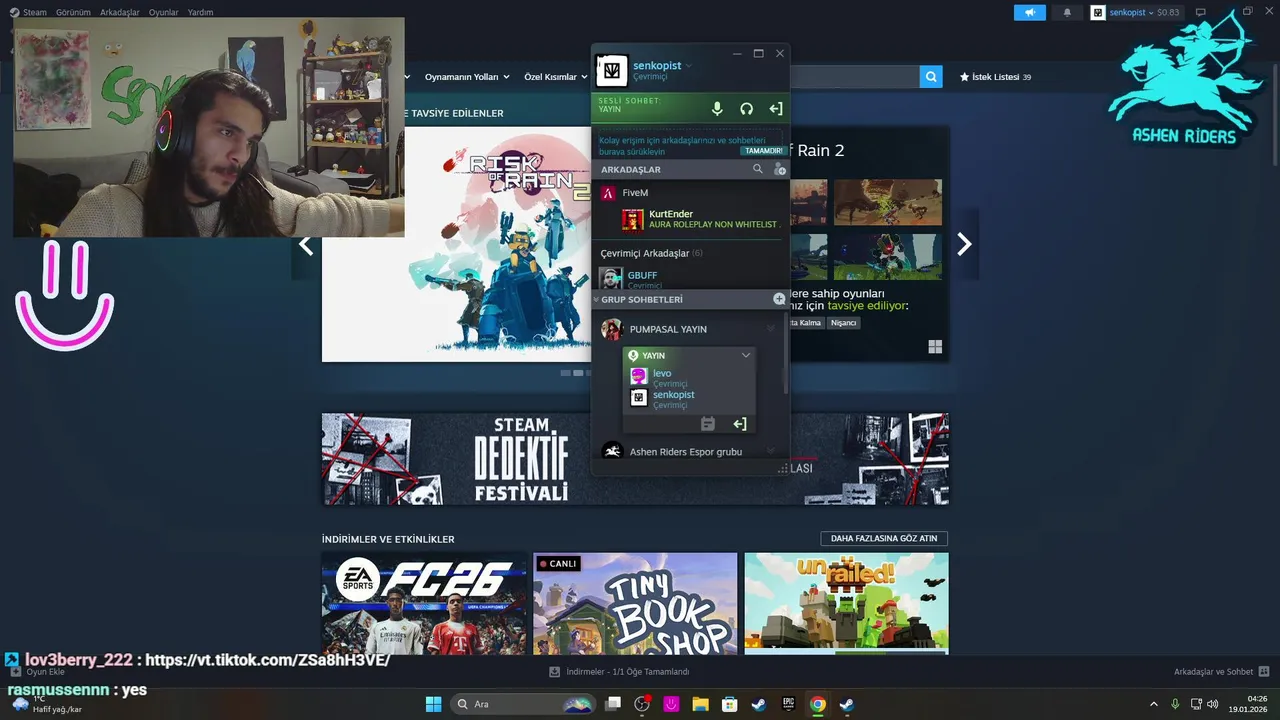Open senkopist account dropdown at top

(1136, 12)
